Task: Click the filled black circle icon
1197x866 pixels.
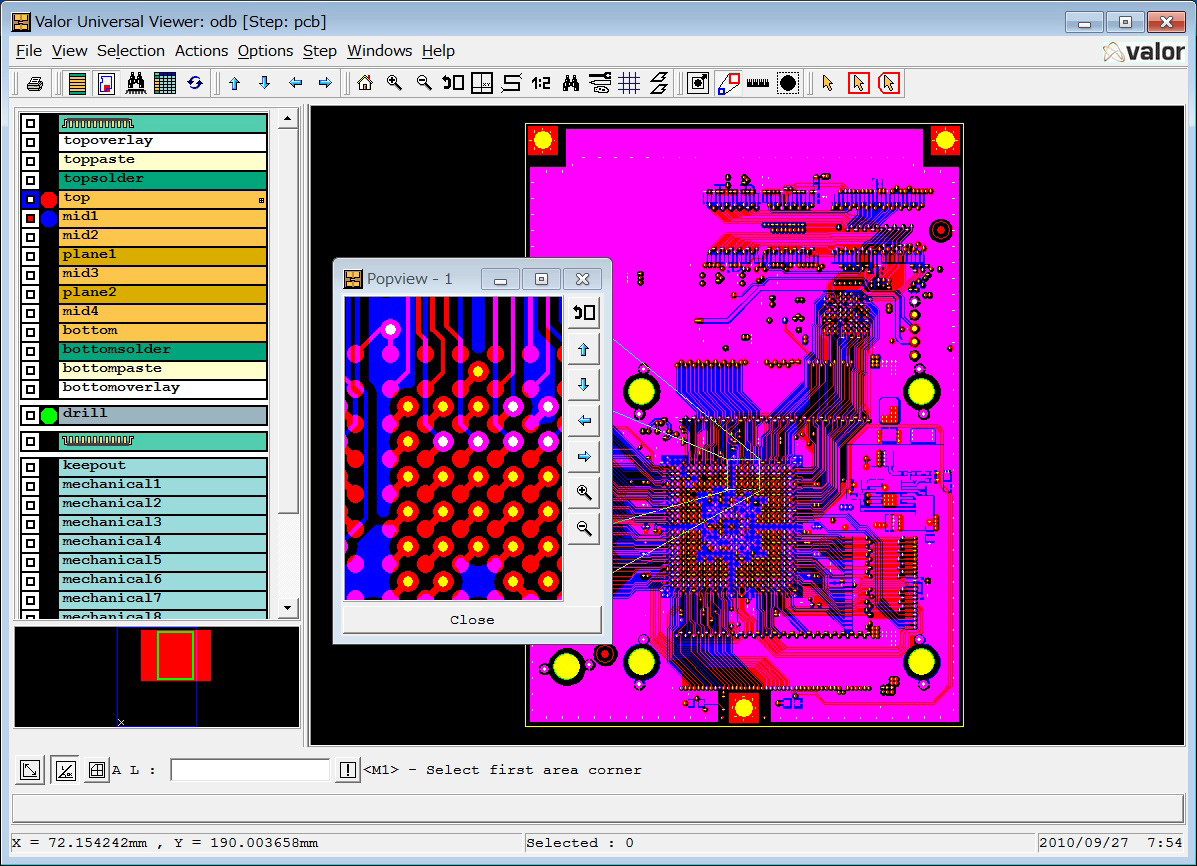Action: click(x=788, y=83)
